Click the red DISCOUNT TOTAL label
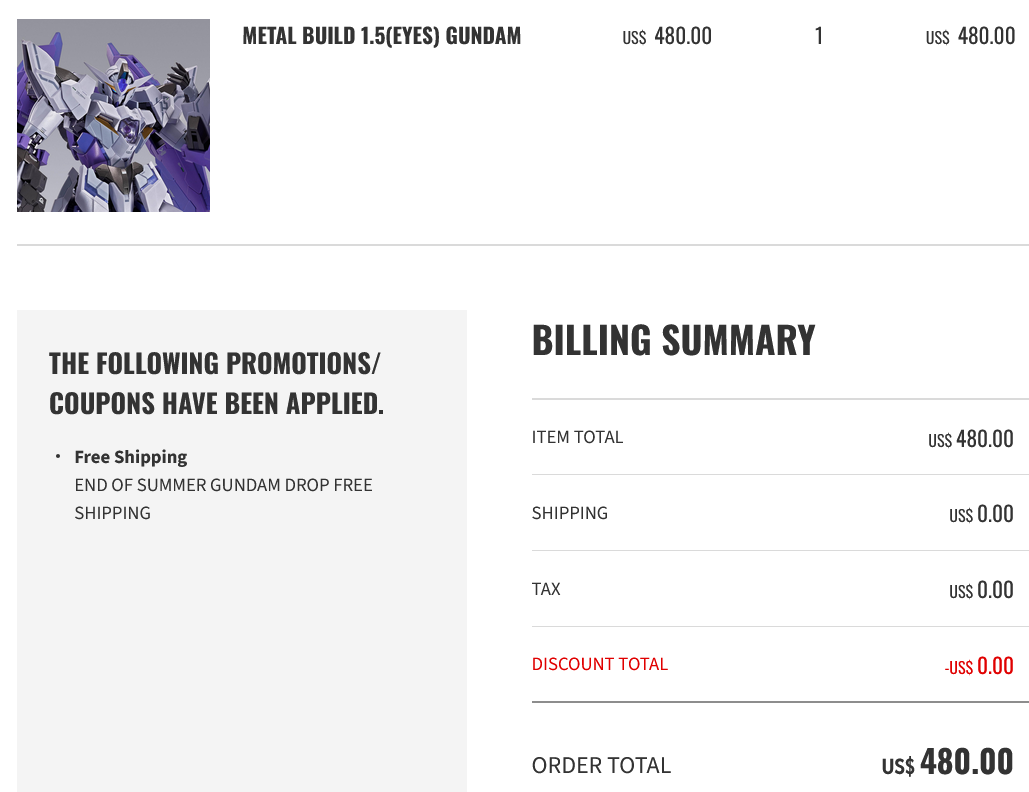Image resolution: width=1029 pixels, height=792 pixels. point(599,664)
